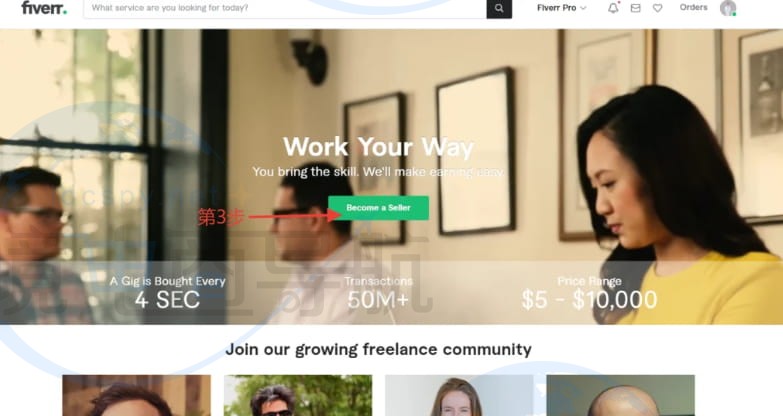Click the Become a Seller button
Image resolution: width=783 pixels, height=416 pixels.
click(x=379, y=208)
